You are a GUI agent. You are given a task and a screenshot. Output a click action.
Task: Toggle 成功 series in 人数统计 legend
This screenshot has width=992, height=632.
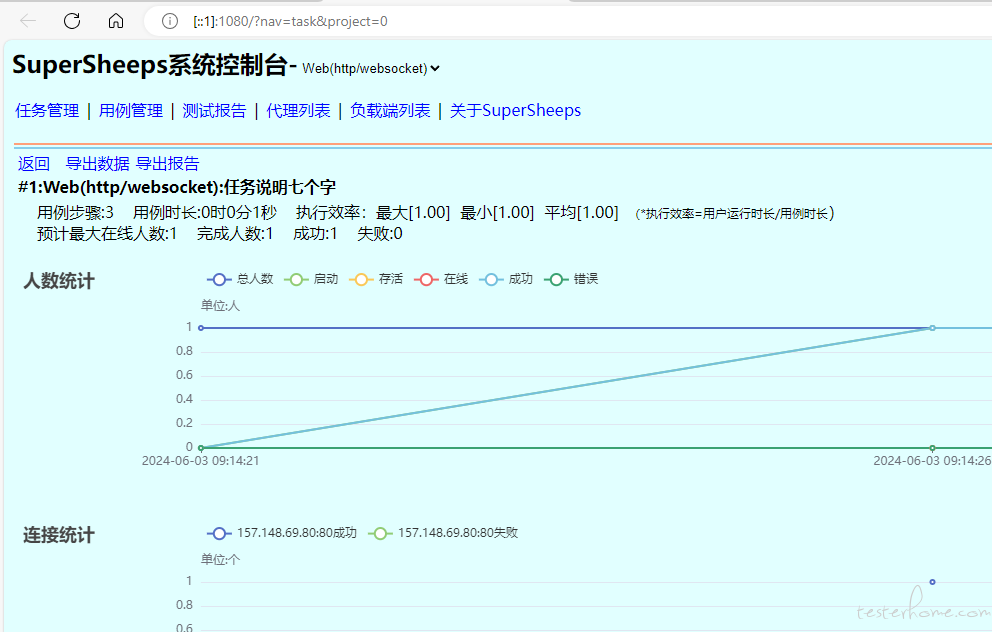tap(506, 279)
